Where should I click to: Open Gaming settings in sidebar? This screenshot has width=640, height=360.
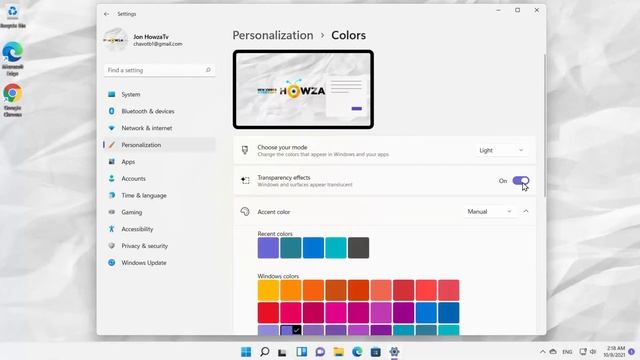160,212
